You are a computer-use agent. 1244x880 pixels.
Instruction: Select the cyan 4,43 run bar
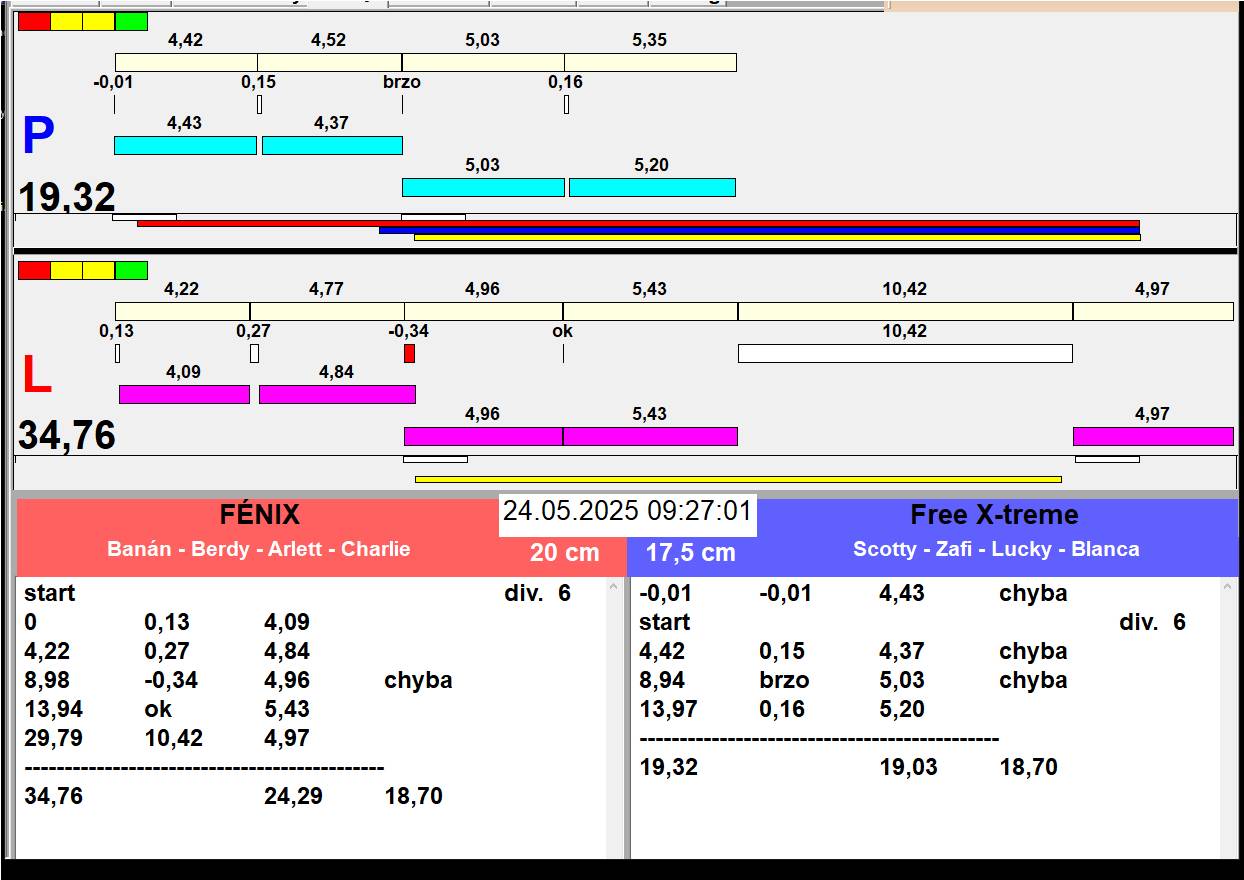pos(185,145)
